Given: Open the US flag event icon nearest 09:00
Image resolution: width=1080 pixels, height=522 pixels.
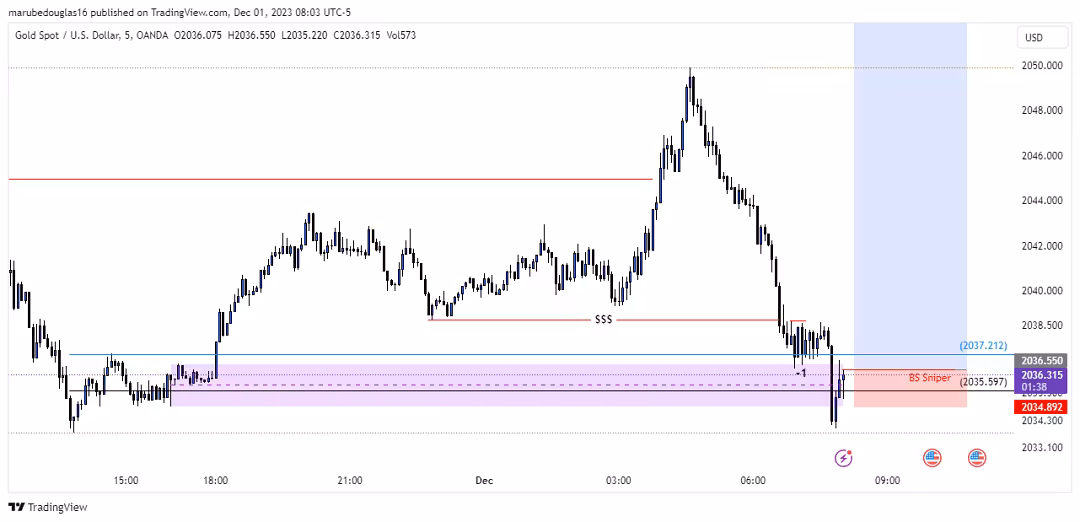Looking at the screenshot, I should 932,458.
